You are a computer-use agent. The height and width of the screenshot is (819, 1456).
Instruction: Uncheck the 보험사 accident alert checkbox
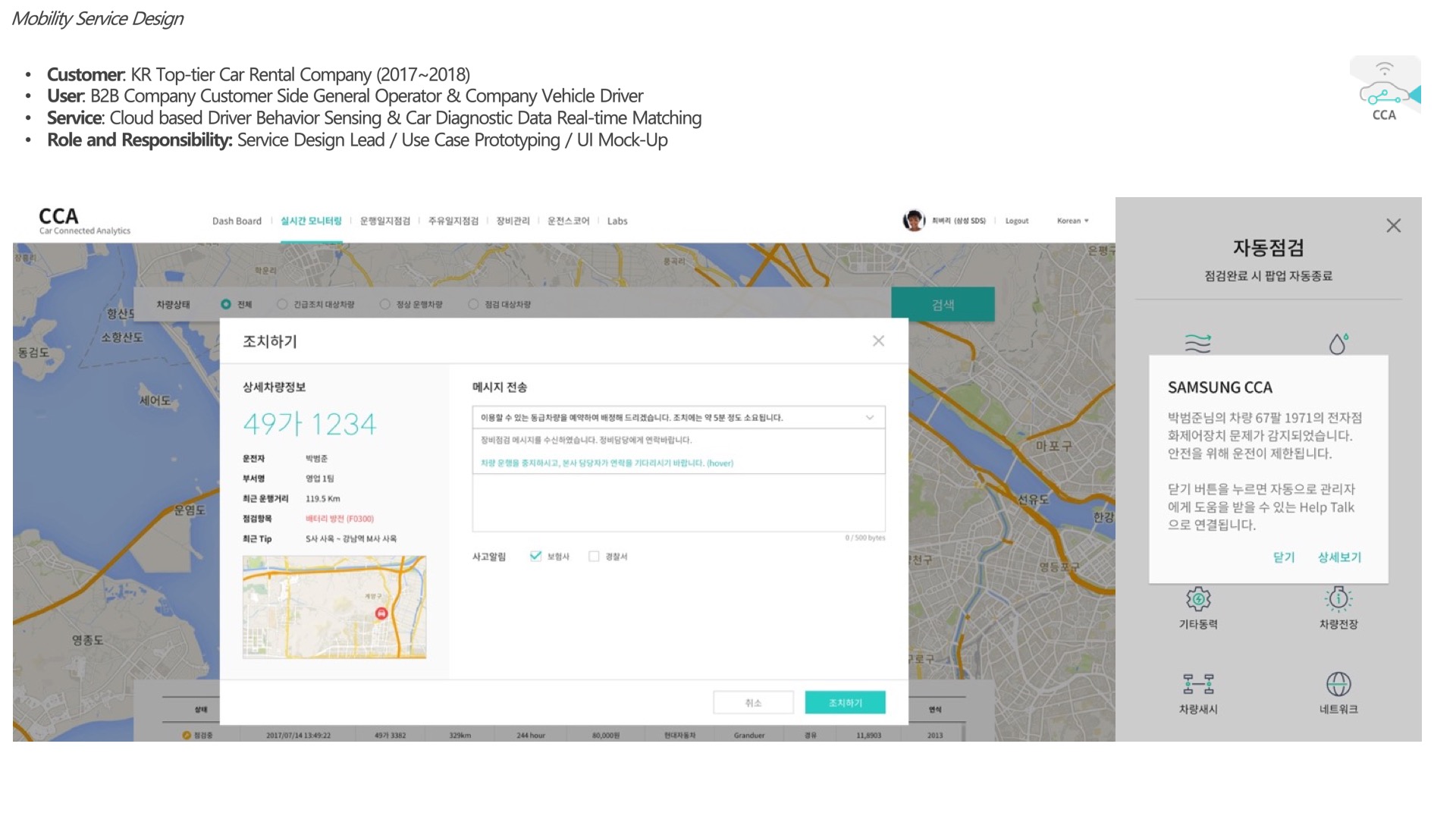tap(535, 556)
